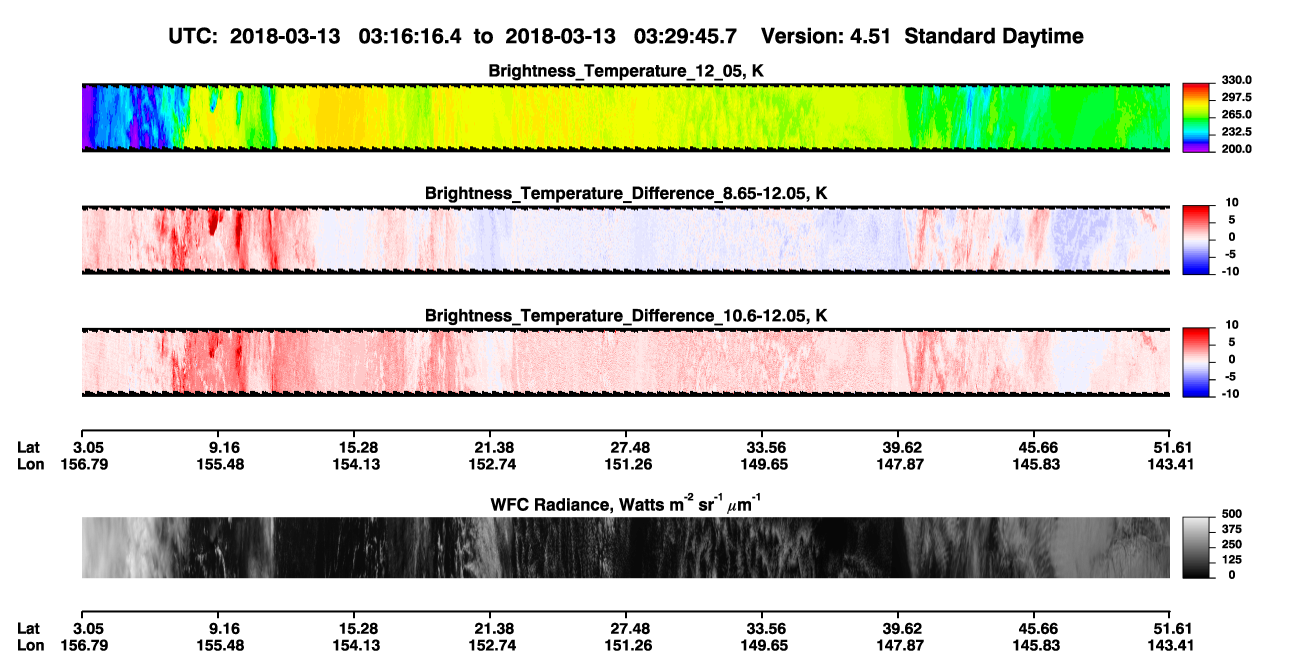Click the 8.65-12.05 temperature difference image strip
This screenshot has width=1300, height=667.
coord(625,239)
